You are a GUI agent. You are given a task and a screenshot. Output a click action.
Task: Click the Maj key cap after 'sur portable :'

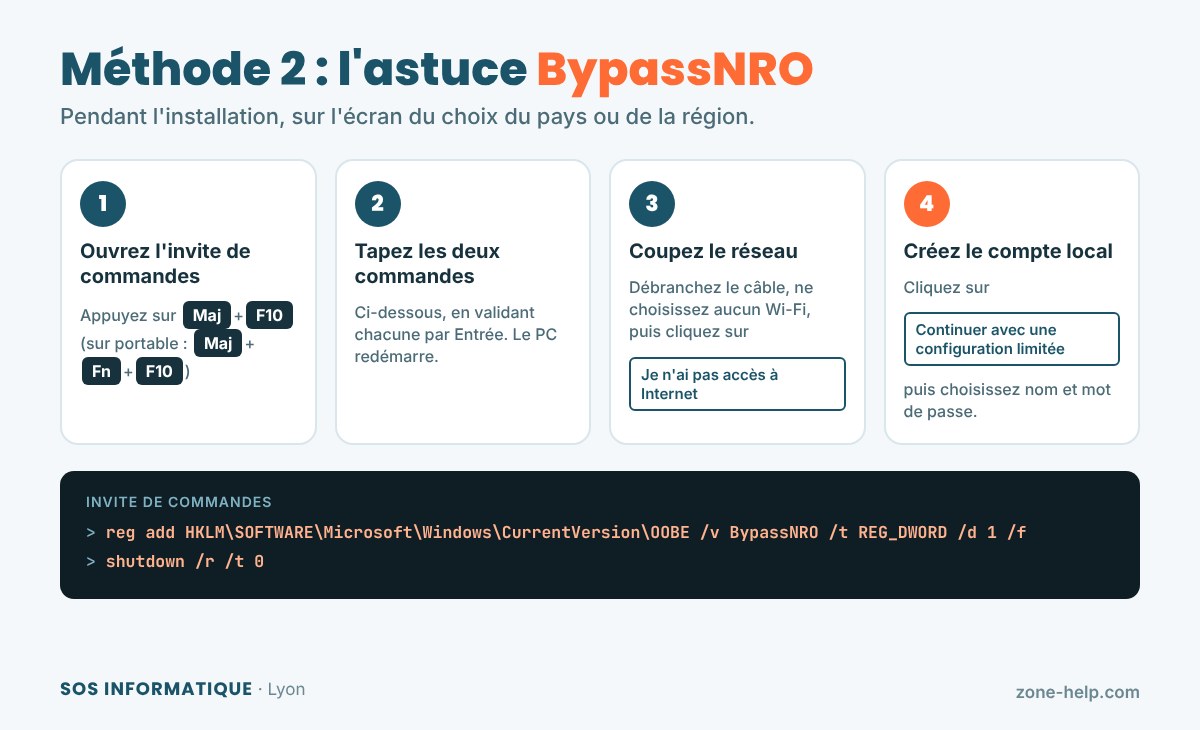(x=218, y=344)
